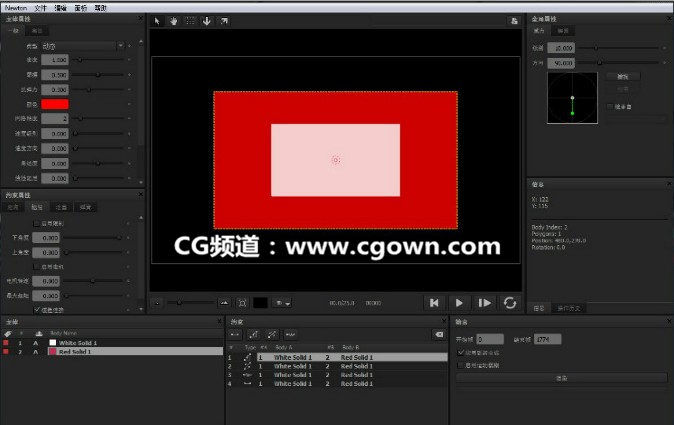Click the button right of gravity dial
Screen dimensions: 674x425
coord(623,76)
